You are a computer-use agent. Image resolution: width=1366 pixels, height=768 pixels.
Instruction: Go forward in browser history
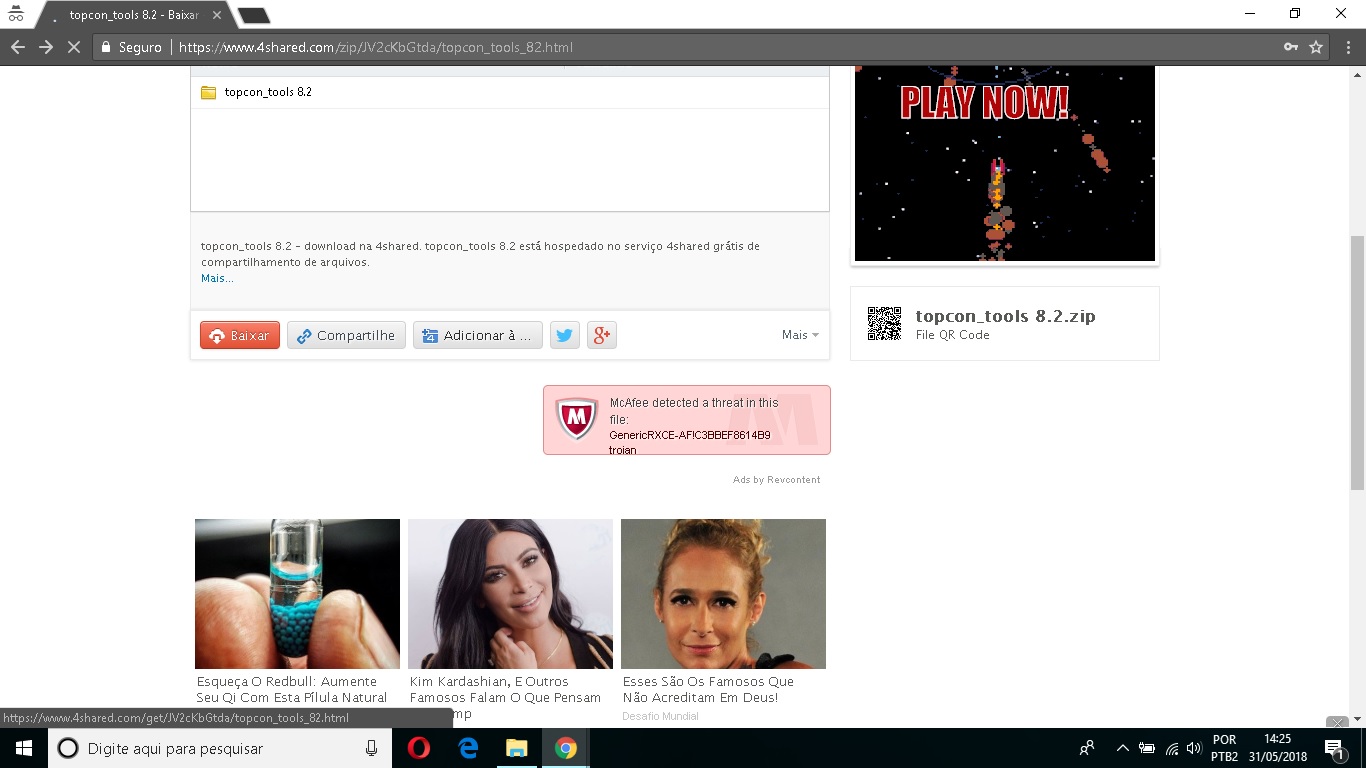coord(45,47)
